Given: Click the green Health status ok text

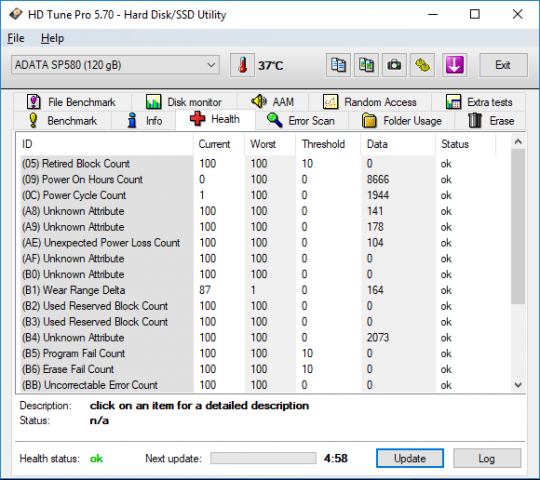Looking at the screenshot, I should tap(96, 459).
